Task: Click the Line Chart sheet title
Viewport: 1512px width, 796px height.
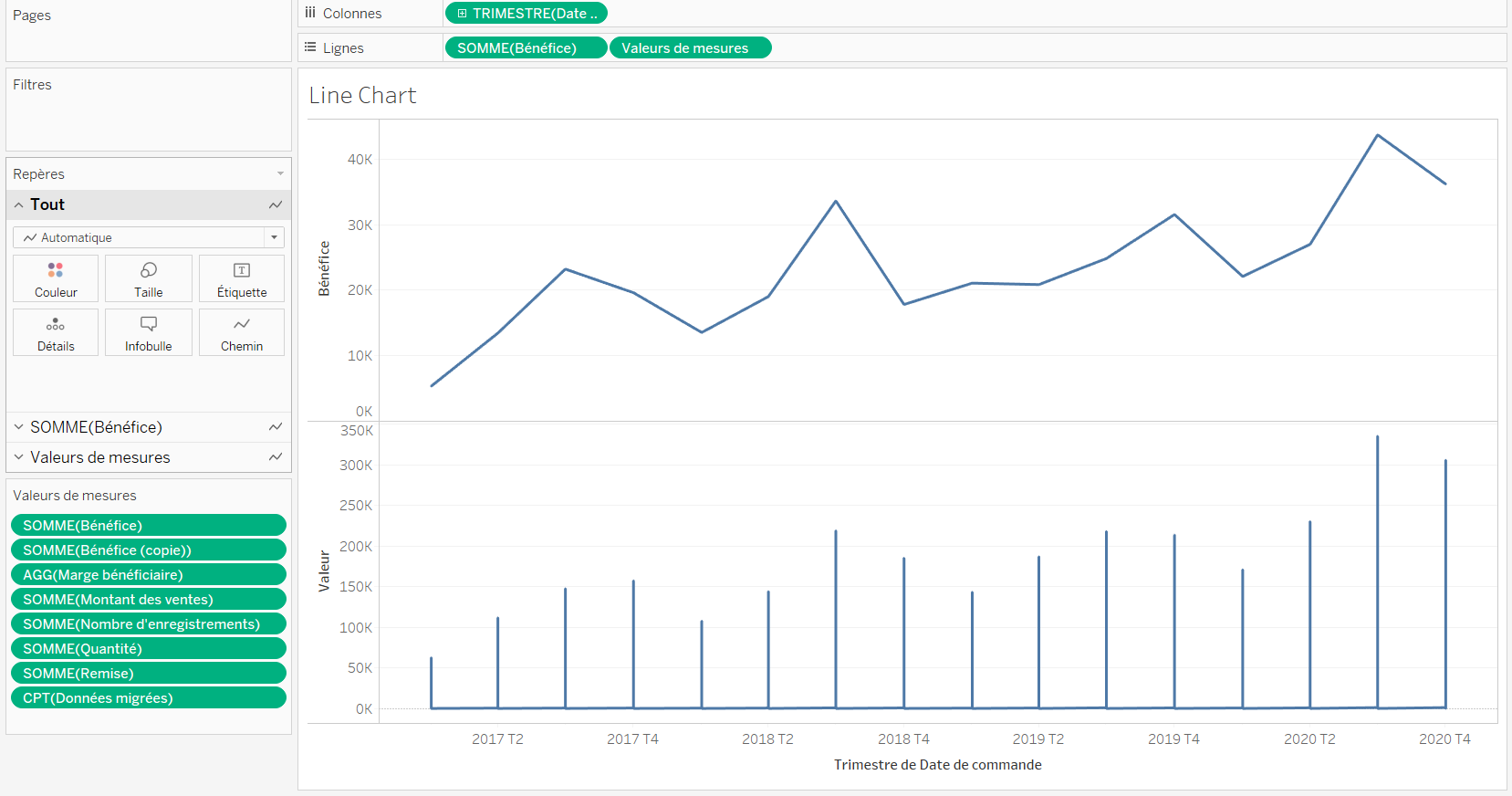Action: coord(362,96)
